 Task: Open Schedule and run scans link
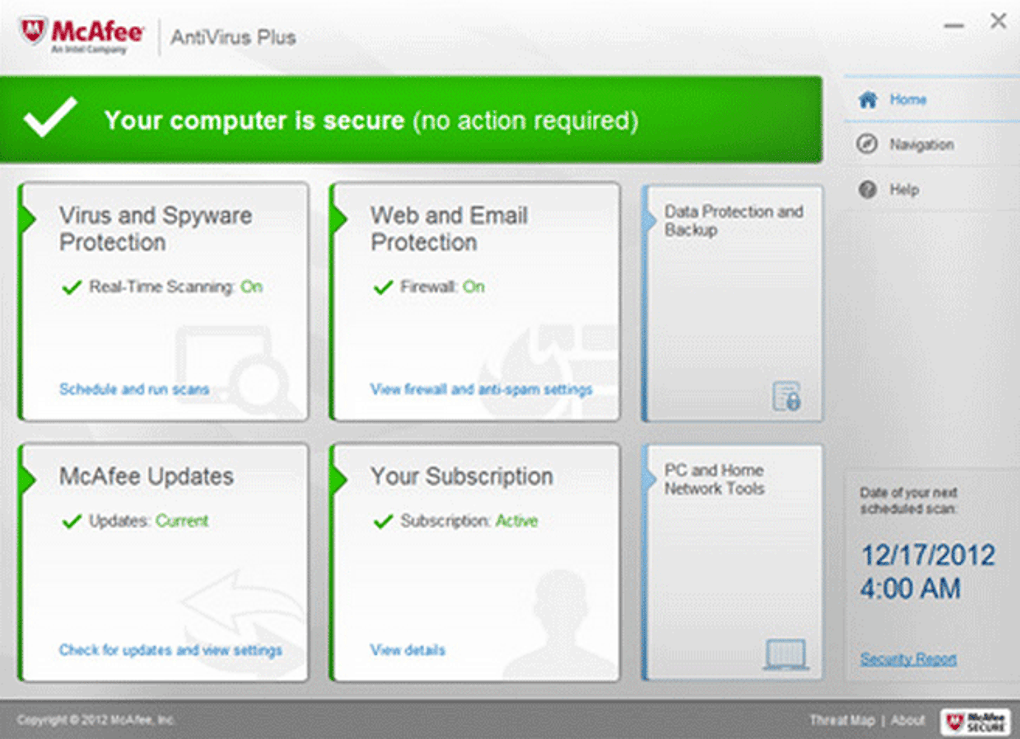[x=134, y=389]
